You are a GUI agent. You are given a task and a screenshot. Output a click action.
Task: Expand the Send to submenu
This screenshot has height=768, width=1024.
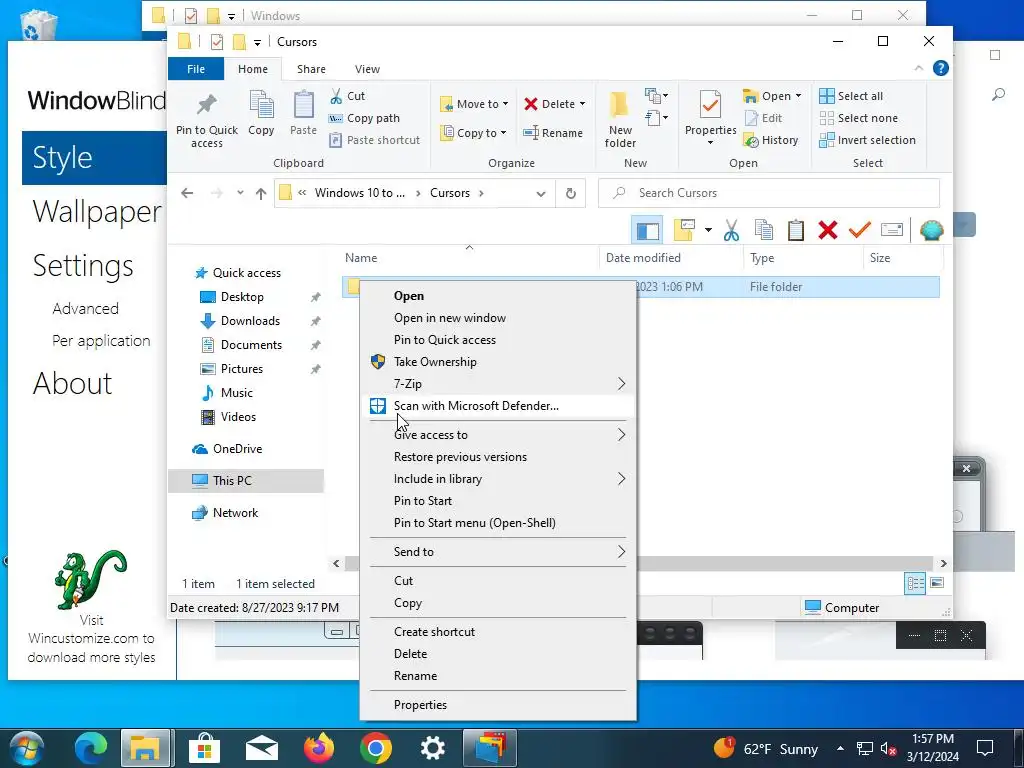498,552
